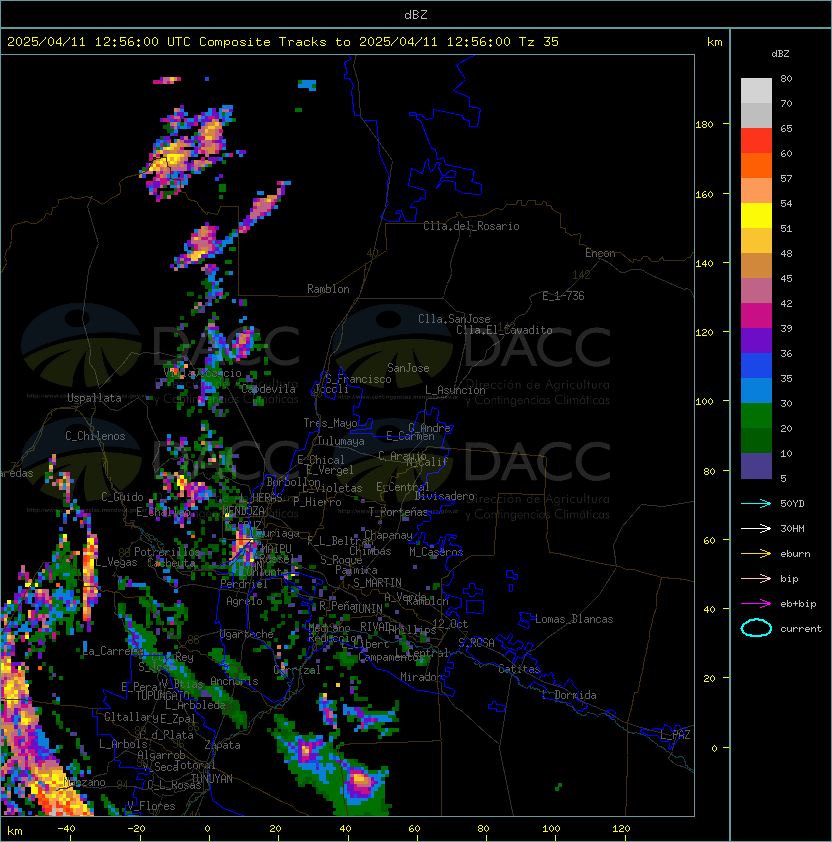Click the '-40' km tick on horizontal axis

point(66,829)
